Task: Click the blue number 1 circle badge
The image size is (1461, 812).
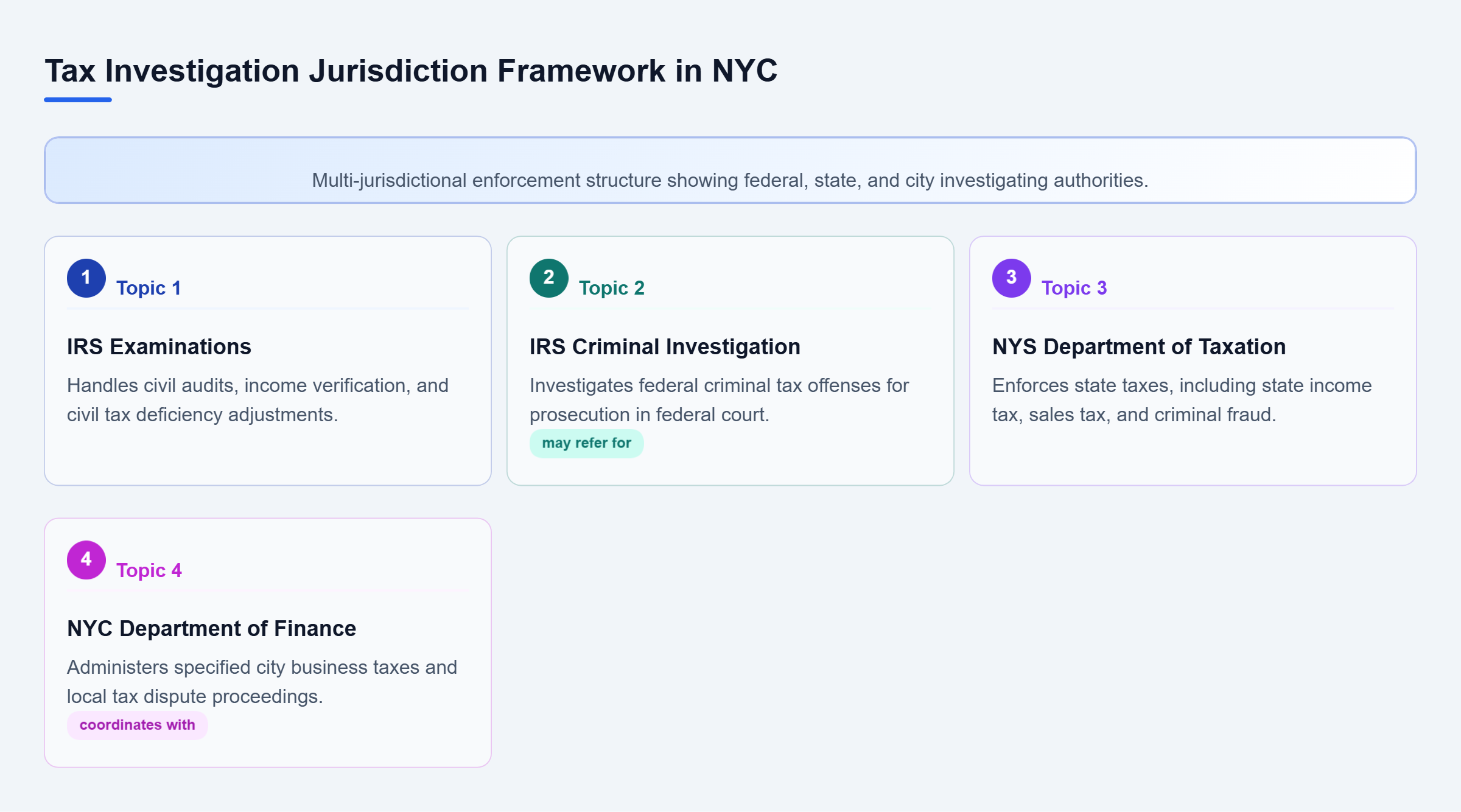Action: click(x=86, y=278)
